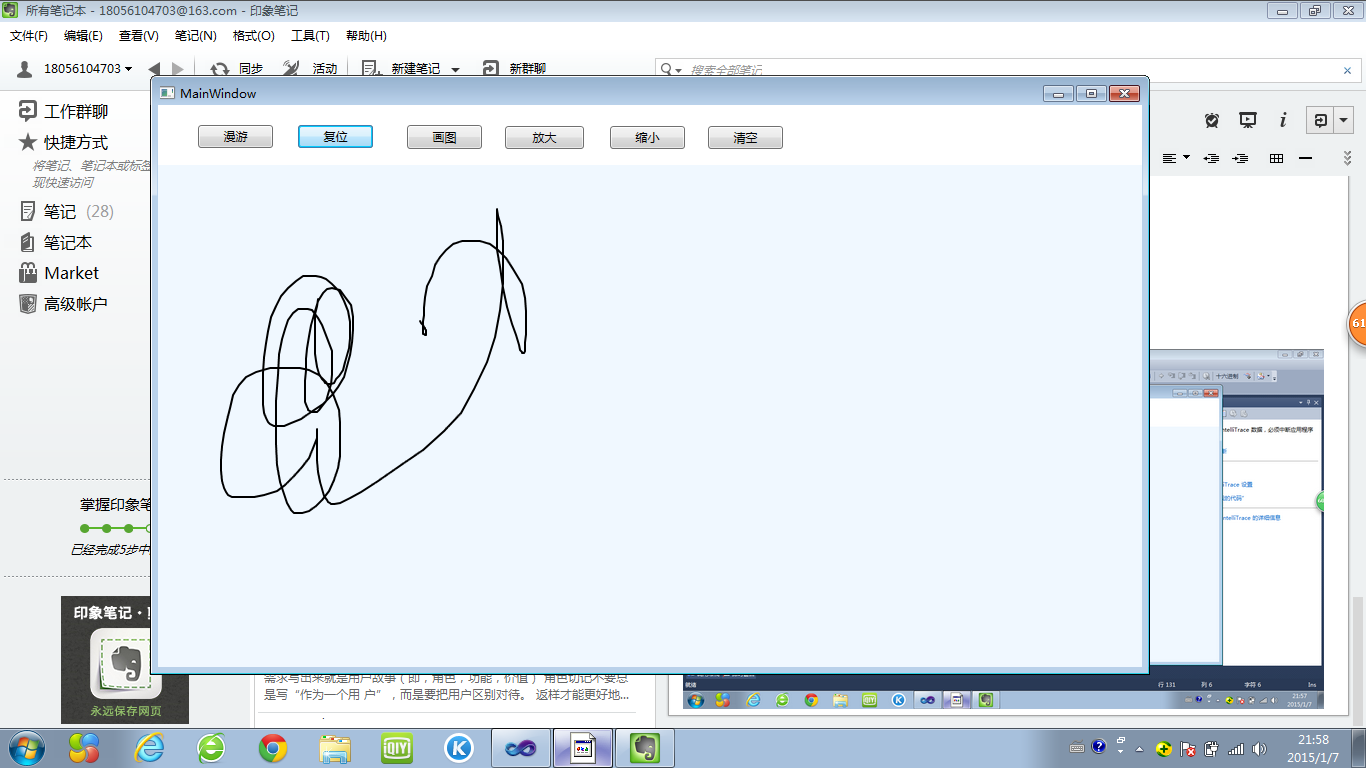Click the insert table icon
The image size is (1366, 768).
[x=1276, y=158]
